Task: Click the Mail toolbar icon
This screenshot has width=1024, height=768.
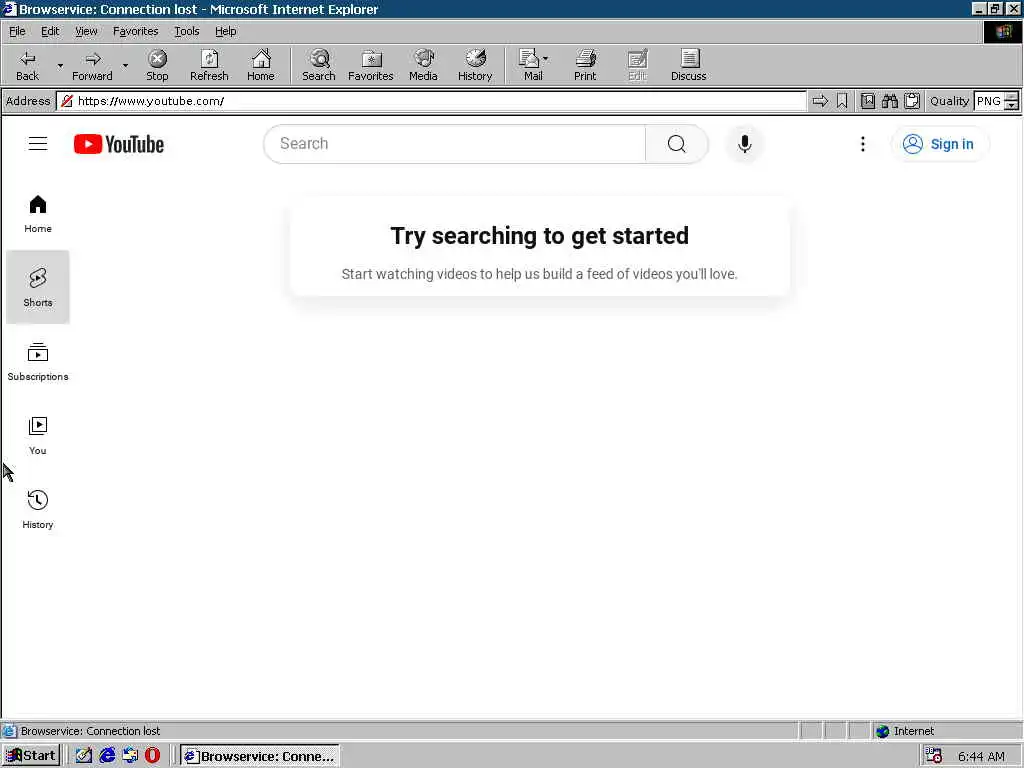Action: (530, 65)
